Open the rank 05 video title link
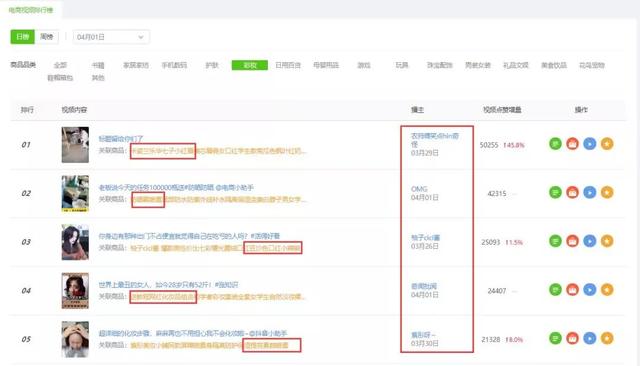Viewport: 640px width, 366px height. click(x=193, y=333)
